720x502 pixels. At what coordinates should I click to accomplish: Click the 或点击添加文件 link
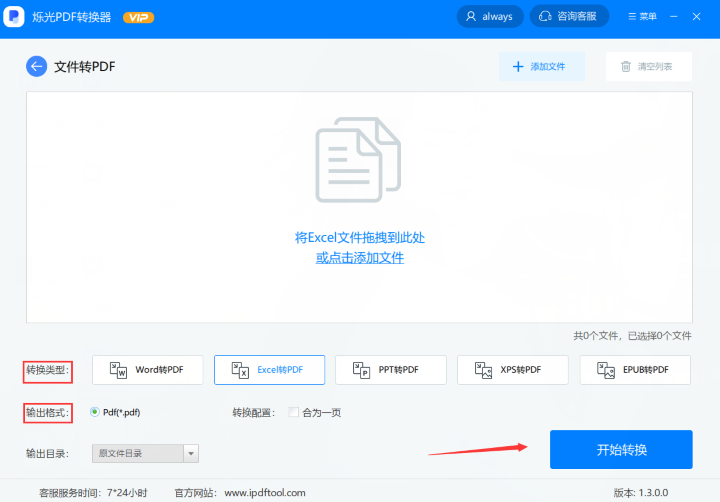[360, 258]
